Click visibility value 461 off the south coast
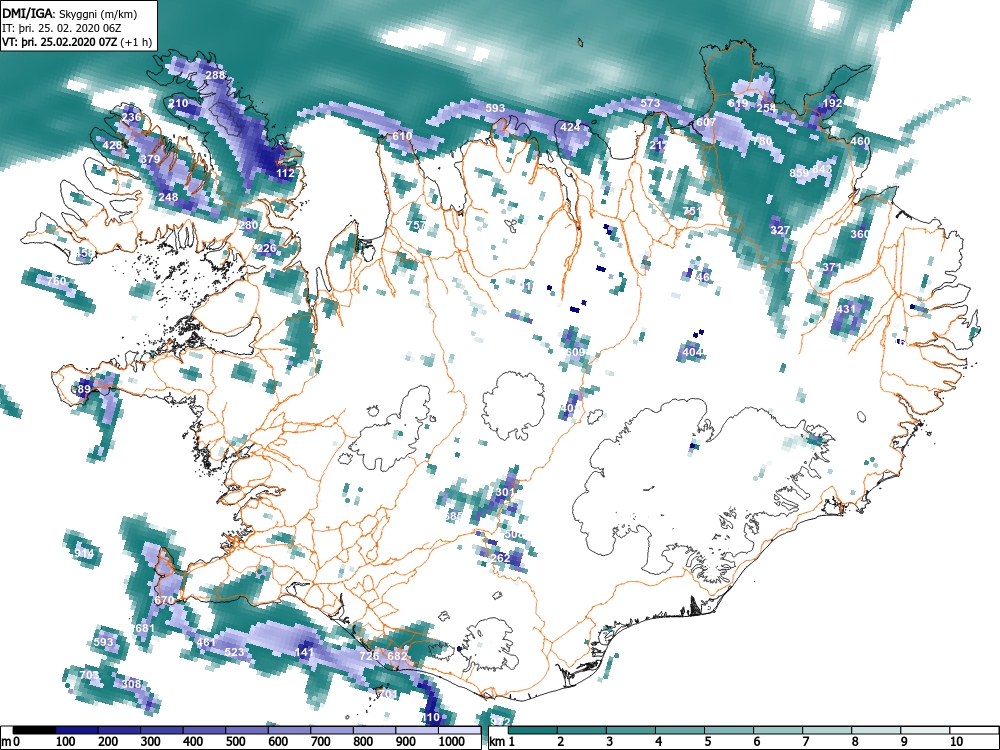The width and height of the screenshot is (1000, 750). [x=206, y=642]
